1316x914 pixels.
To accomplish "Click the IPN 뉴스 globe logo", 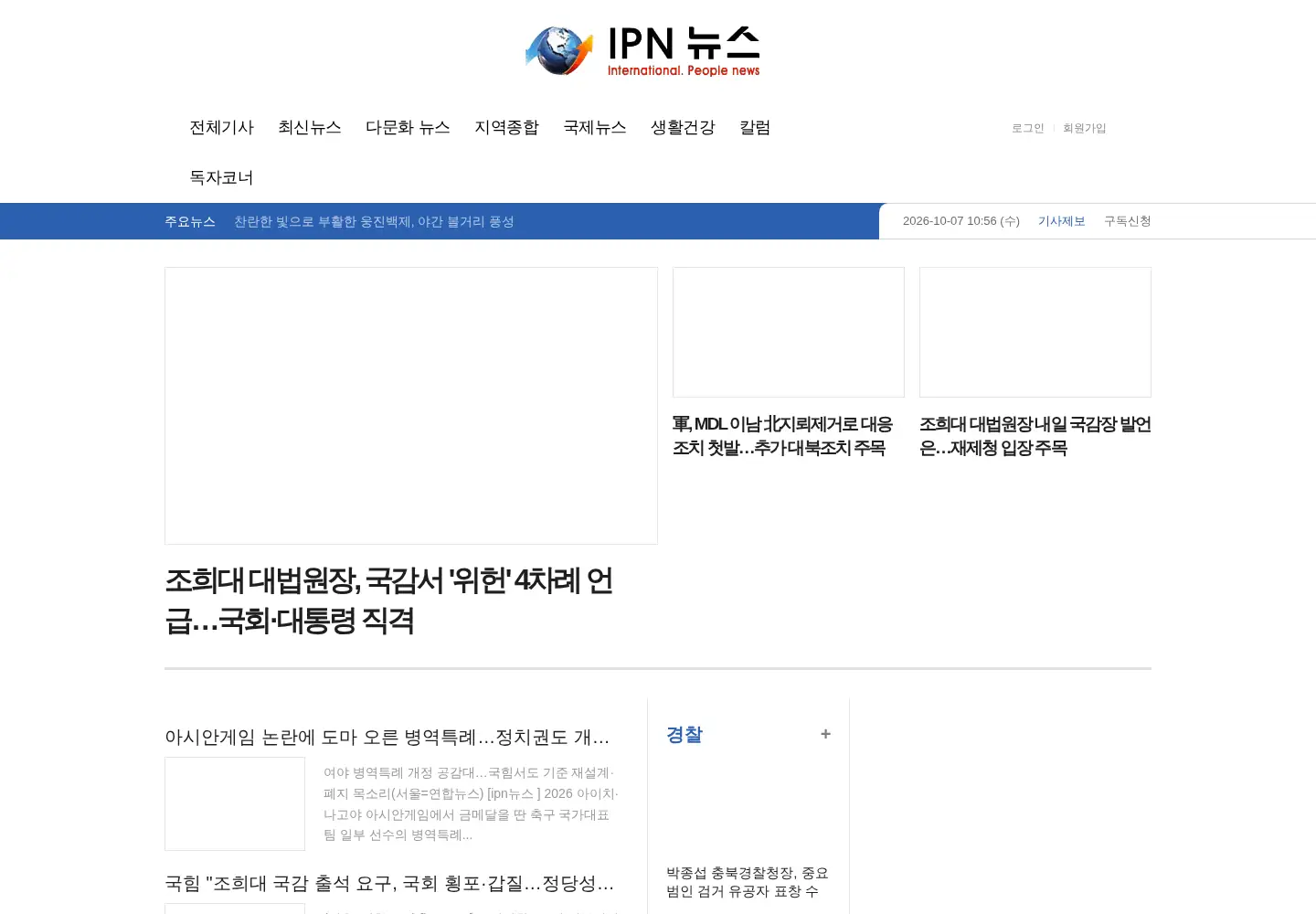I will tap(642, 51).
